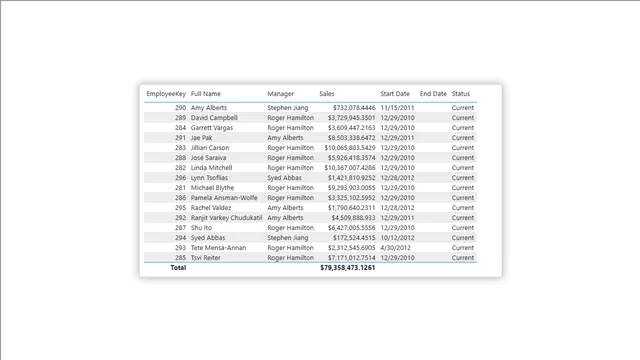
Task: Select the Jillian Carson name cell
Action: (x=210, y=148)
